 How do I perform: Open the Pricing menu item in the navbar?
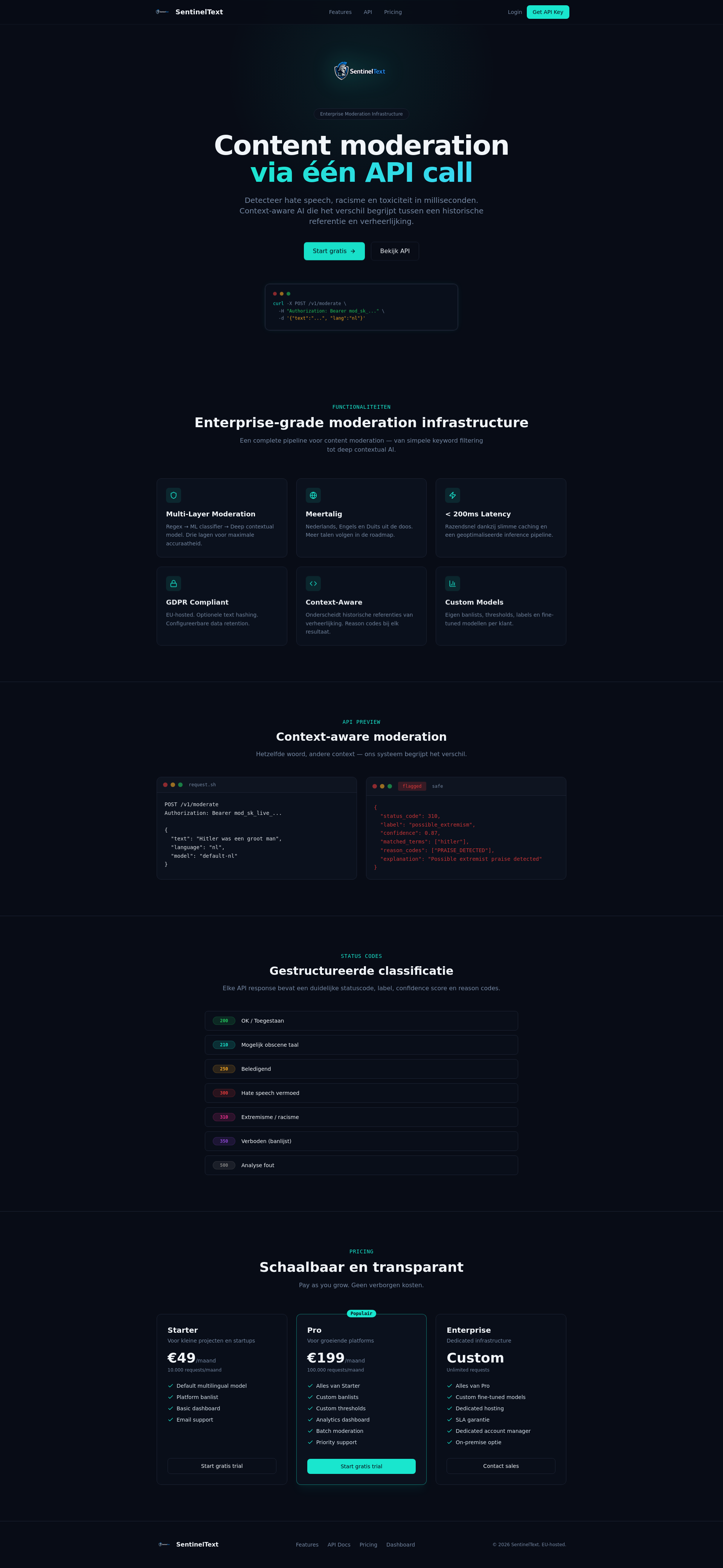click(x=392, y=12)
